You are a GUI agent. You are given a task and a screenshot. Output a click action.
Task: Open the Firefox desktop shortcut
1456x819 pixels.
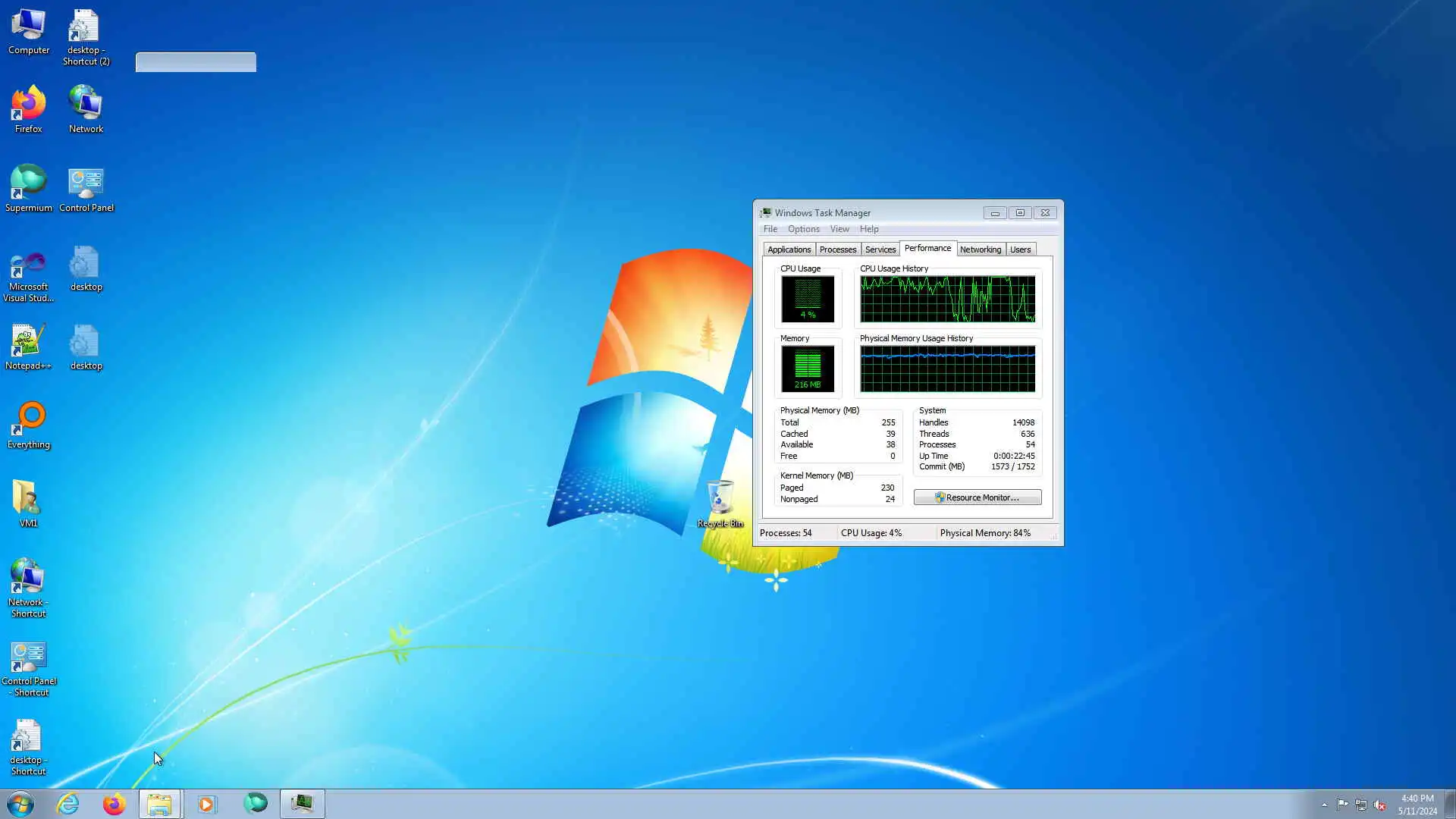click(x=28, y=107)
